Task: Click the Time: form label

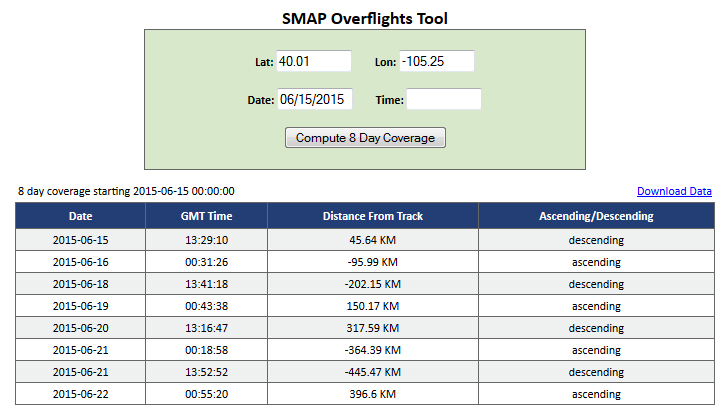Action: click(389, 100)
